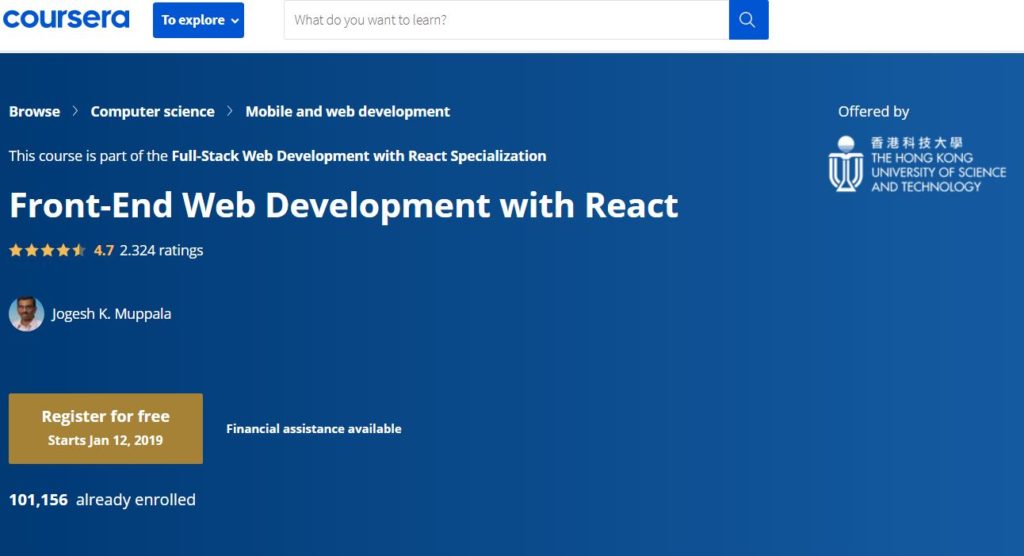Open Financial assistance available link
Viewport: 1024px width, 556px height.
pos(313,429)
